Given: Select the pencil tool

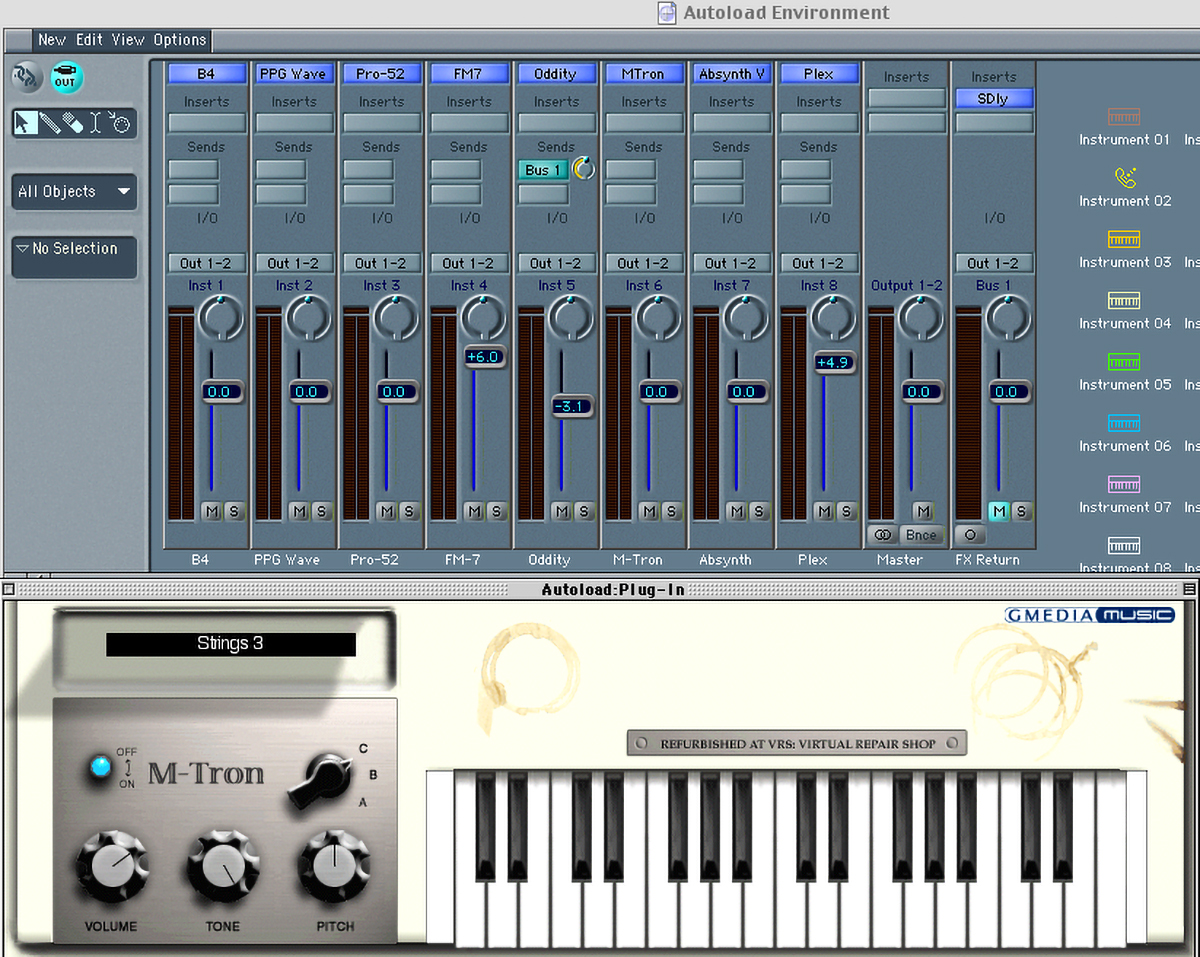Looking at the screenshot, I should pyautogui.click(x=50, y=123).
